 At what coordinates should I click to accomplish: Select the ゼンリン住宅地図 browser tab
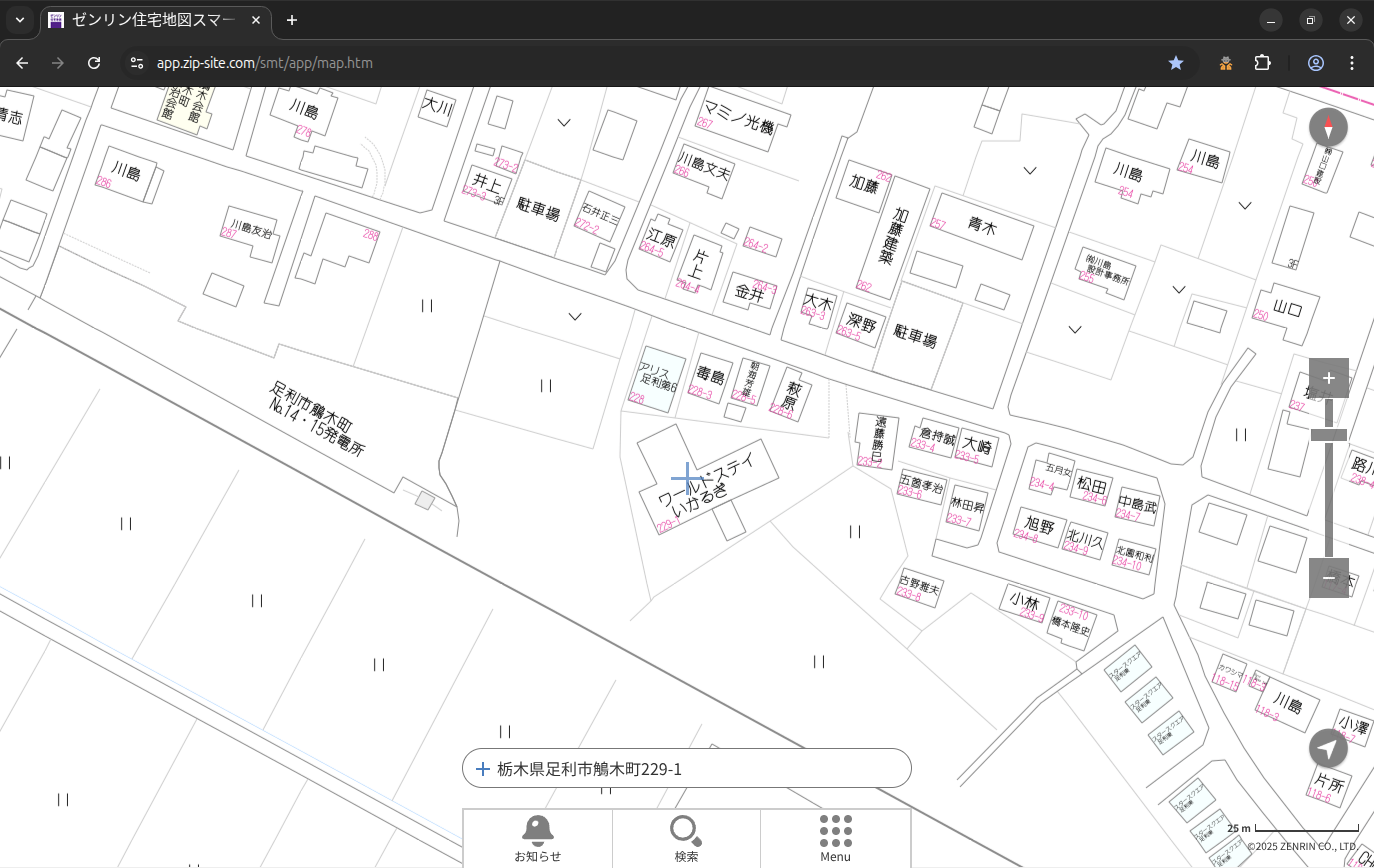coord(150,20)
